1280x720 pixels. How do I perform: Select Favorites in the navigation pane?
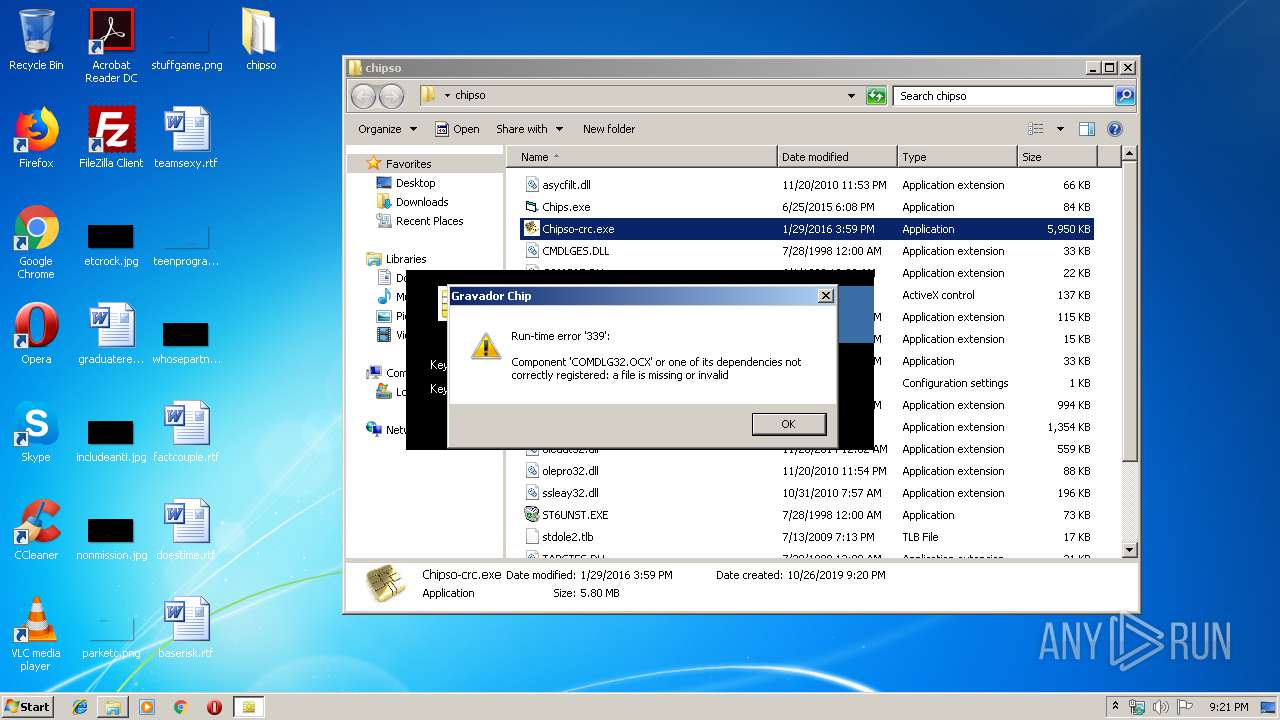point(408,164)
